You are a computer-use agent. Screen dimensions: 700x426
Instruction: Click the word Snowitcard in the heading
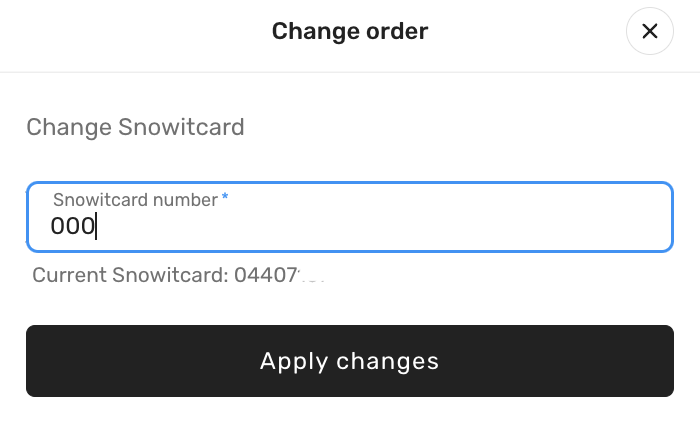point(181,127)
